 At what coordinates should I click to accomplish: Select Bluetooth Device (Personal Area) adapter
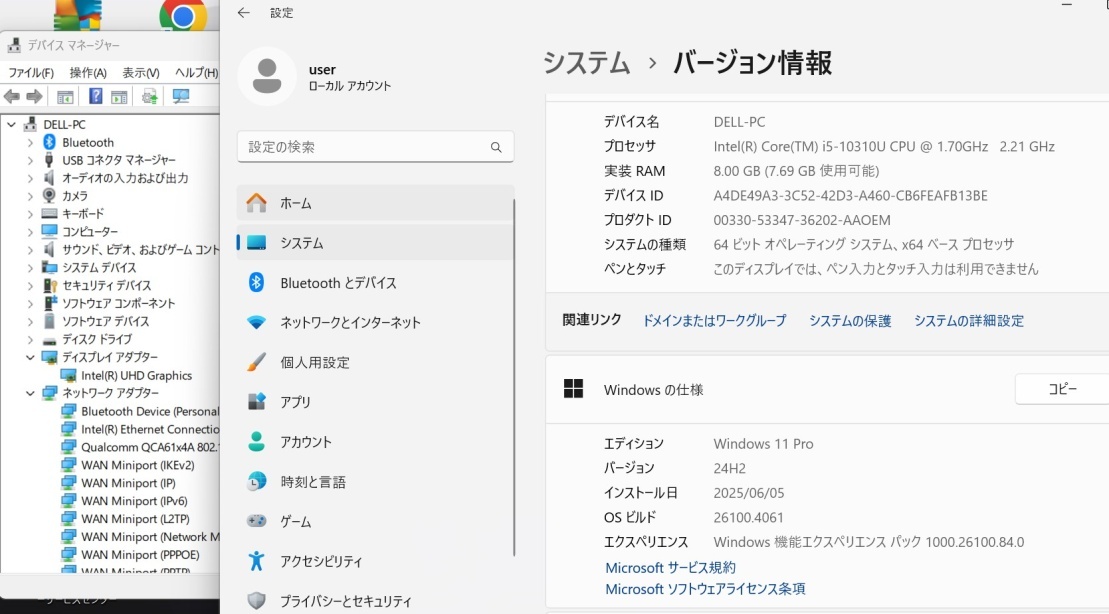coord(149,412)
